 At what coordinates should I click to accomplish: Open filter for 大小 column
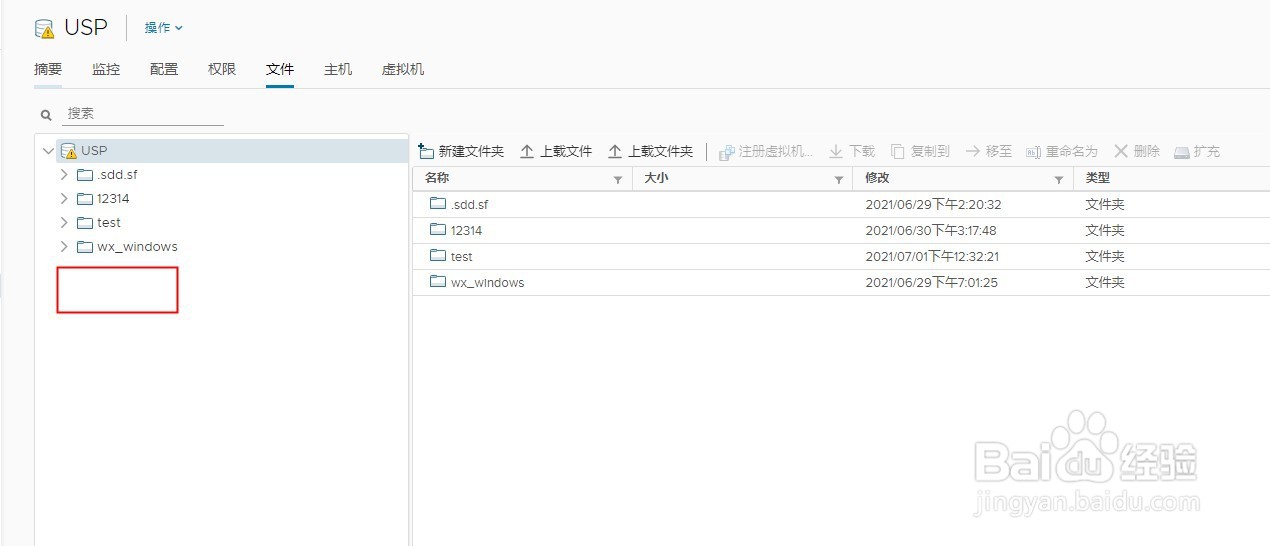tap(838, 180)
